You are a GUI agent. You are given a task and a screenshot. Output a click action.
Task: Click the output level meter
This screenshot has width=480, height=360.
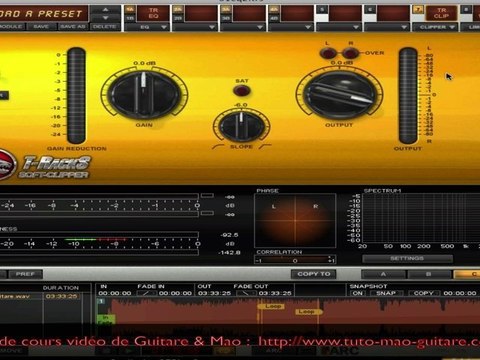point(408,96)
